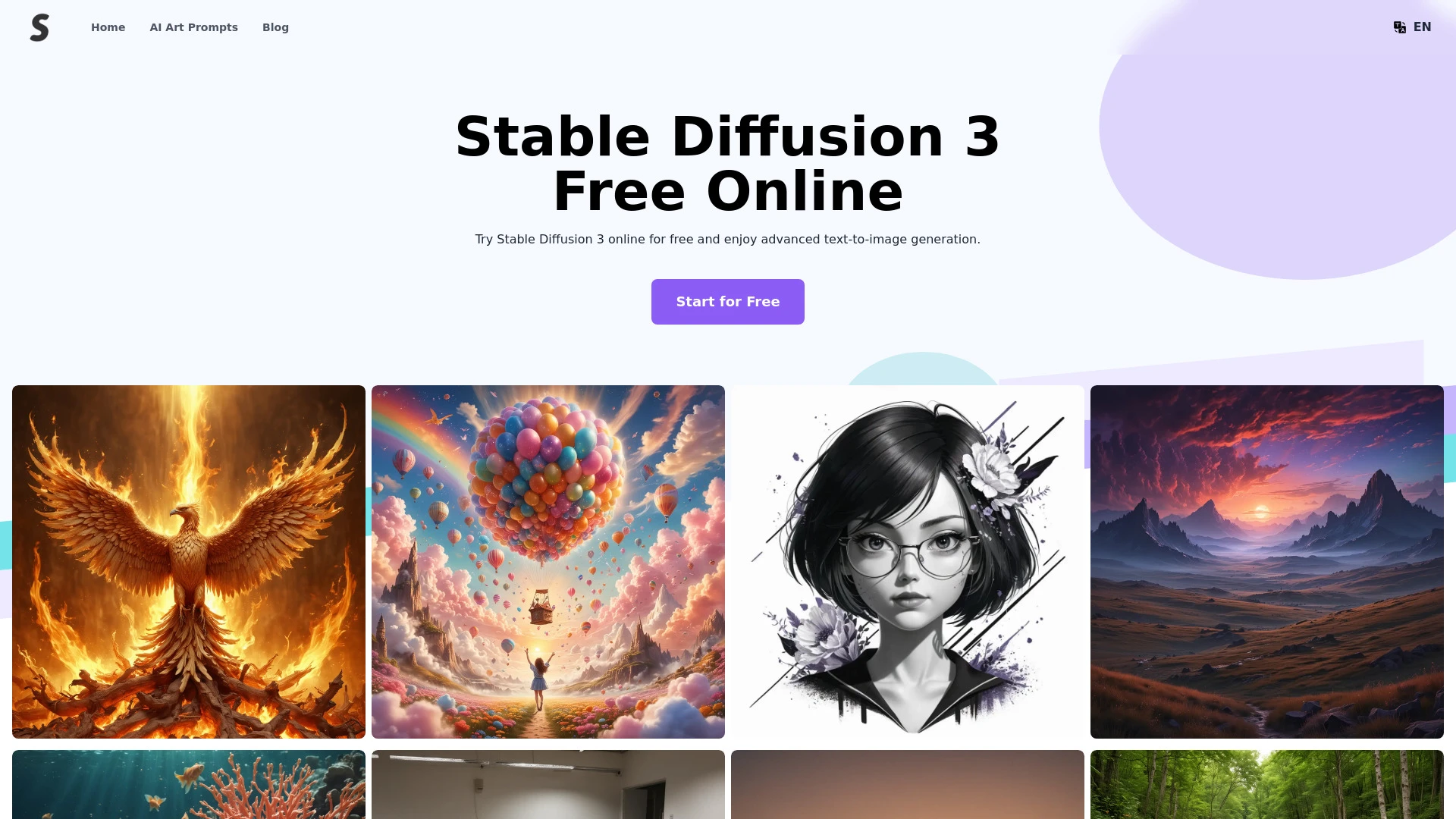1456x819 pixels.
Task: Click the mountain sunset landscape thumbnail
Action: point(1267,561)
